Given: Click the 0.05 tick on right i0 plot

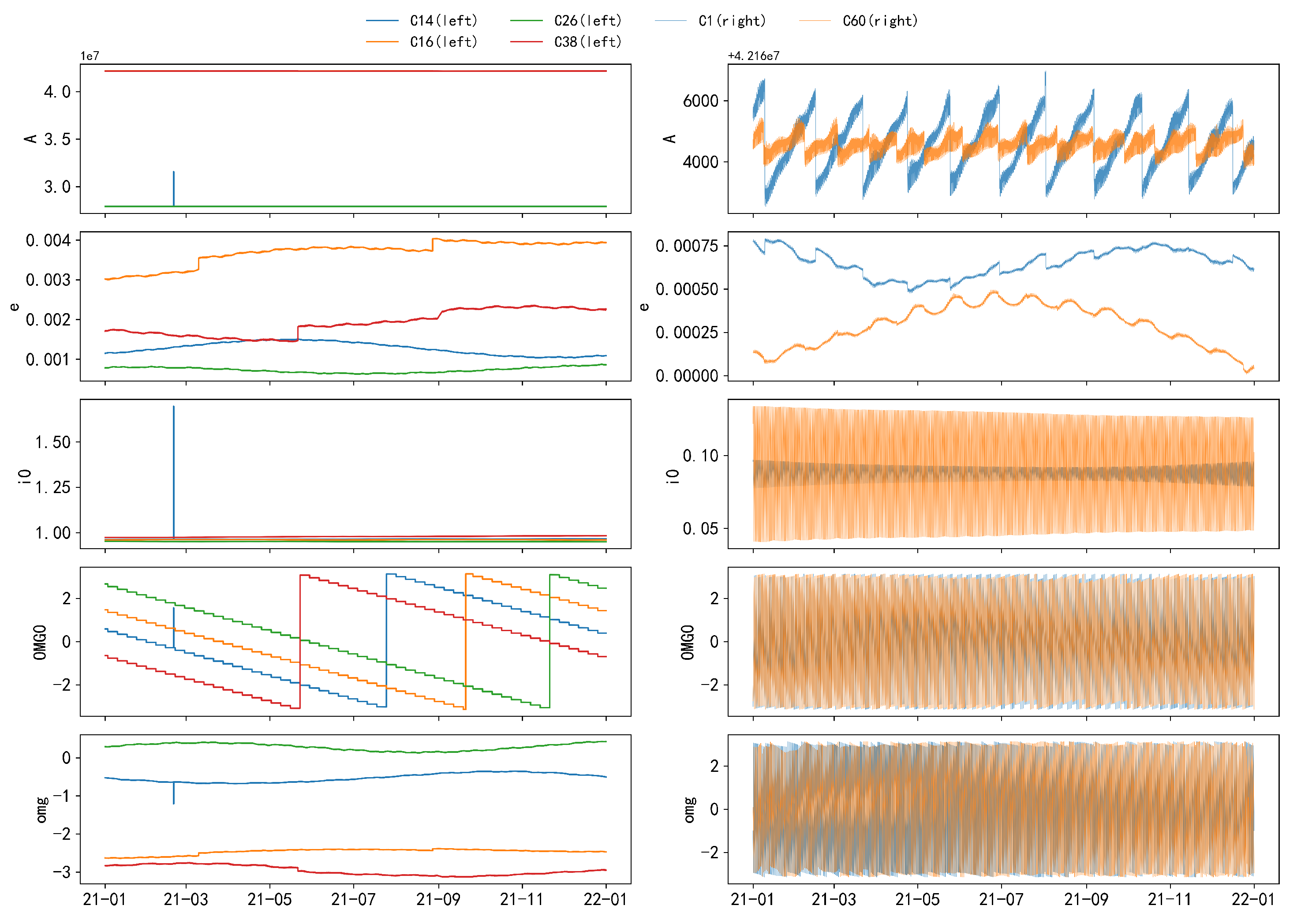Looking at the screenshot, I should 701,529.
